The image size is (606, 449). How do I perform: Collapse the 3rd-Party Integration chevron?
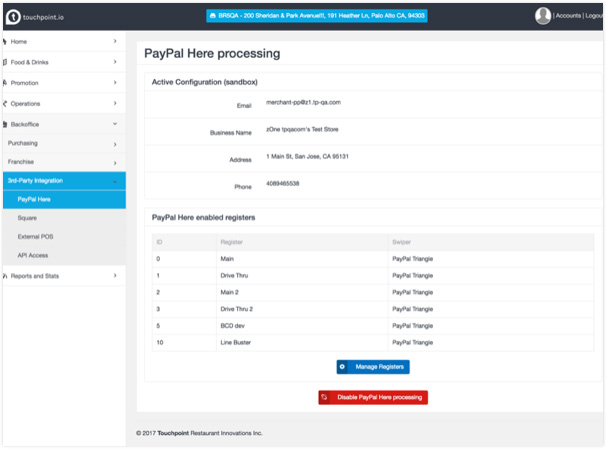[115, 181]
